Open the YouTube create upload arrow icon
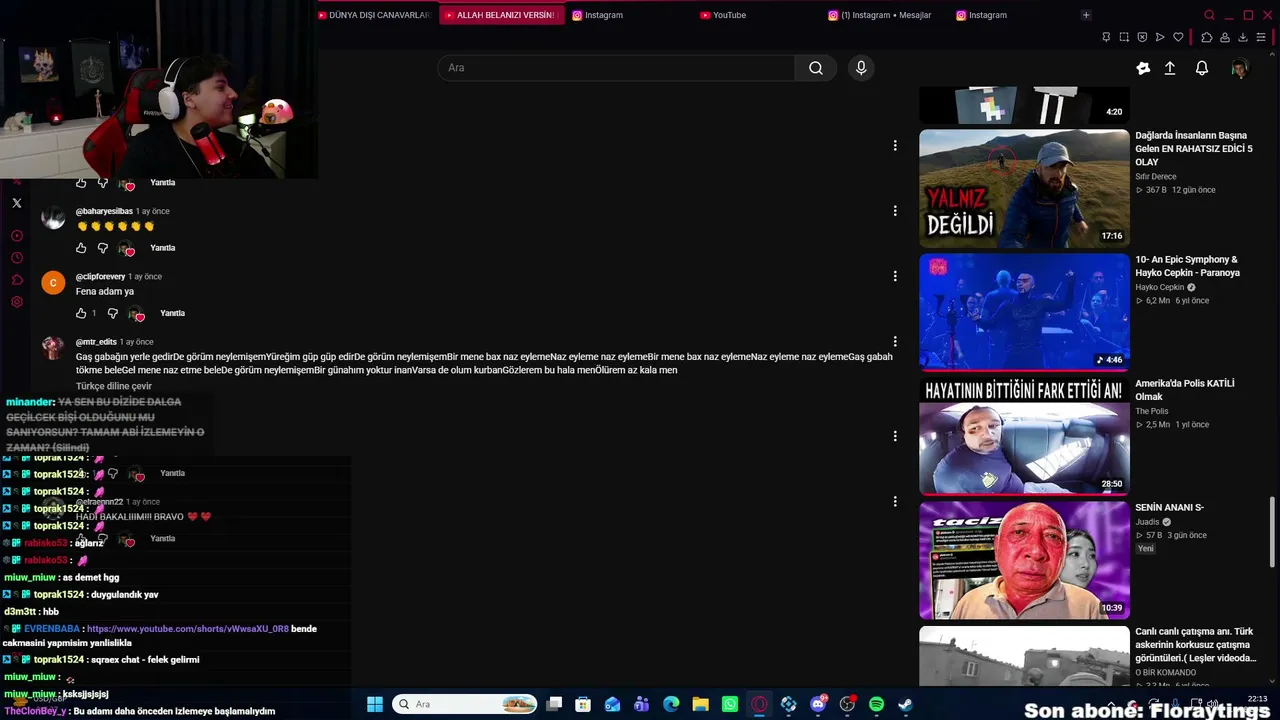 click(x=1170, y=68)
